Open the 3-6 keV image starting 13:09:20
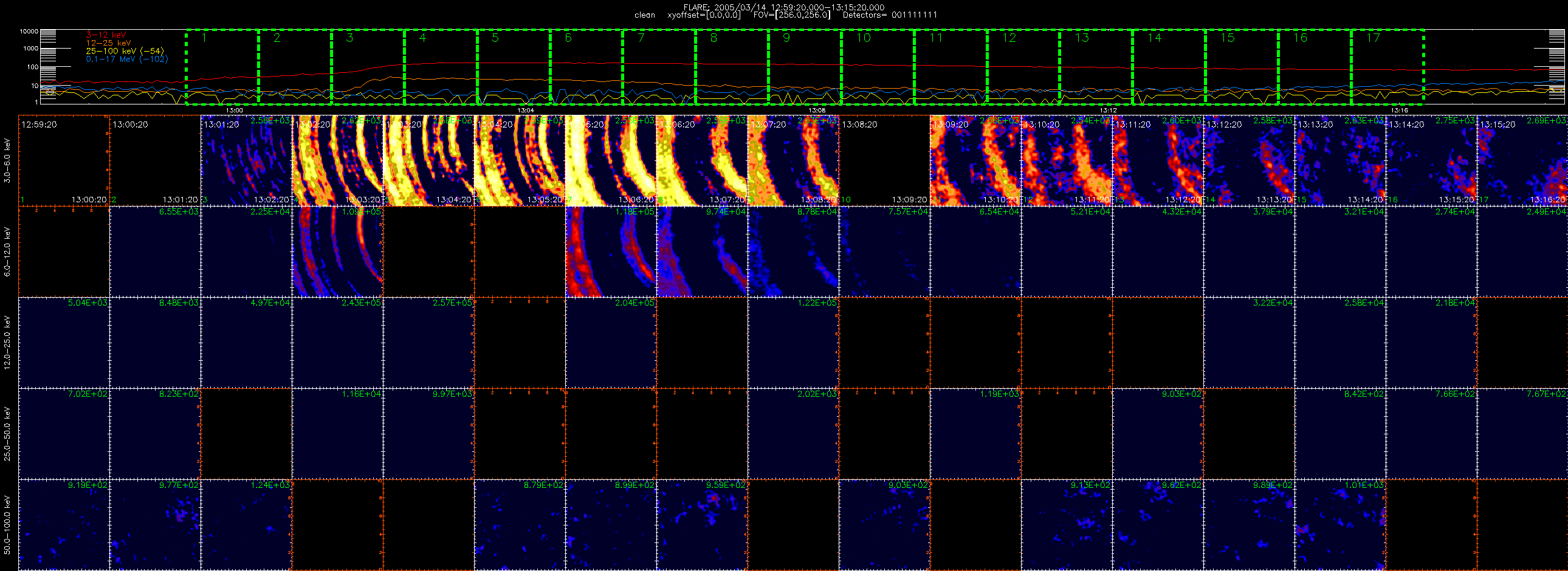Screen dimensions: 1568x571 click(975, 160)
